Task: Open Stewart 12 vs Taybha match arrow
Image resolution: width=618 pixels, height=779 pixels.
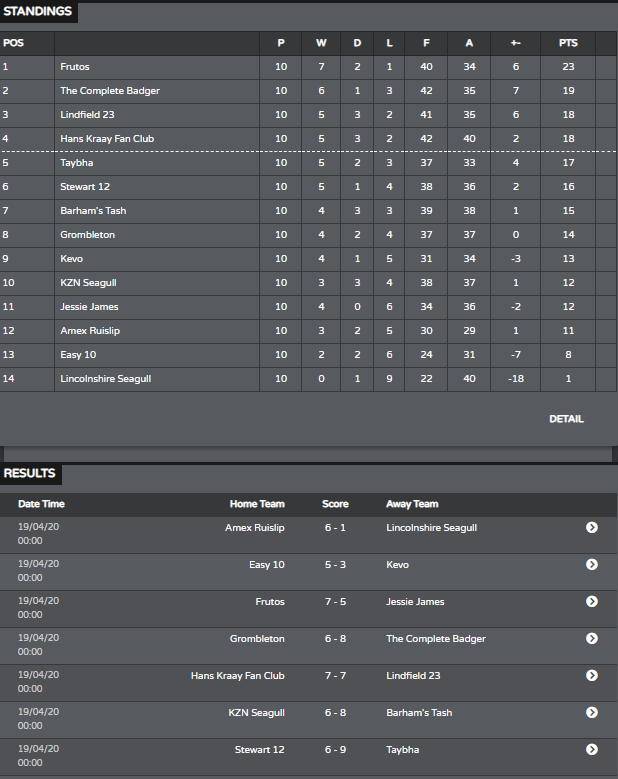Action: (592, 750)
